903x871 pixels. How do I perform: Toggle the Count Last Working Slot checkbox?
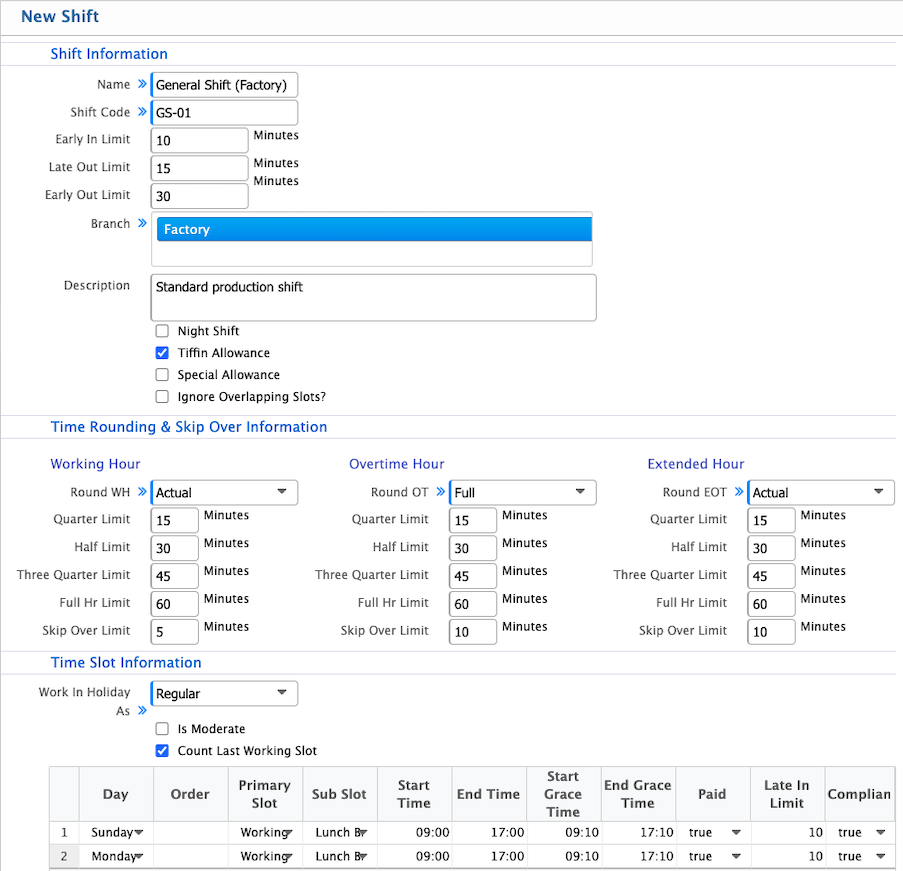(x=162, y=751)
